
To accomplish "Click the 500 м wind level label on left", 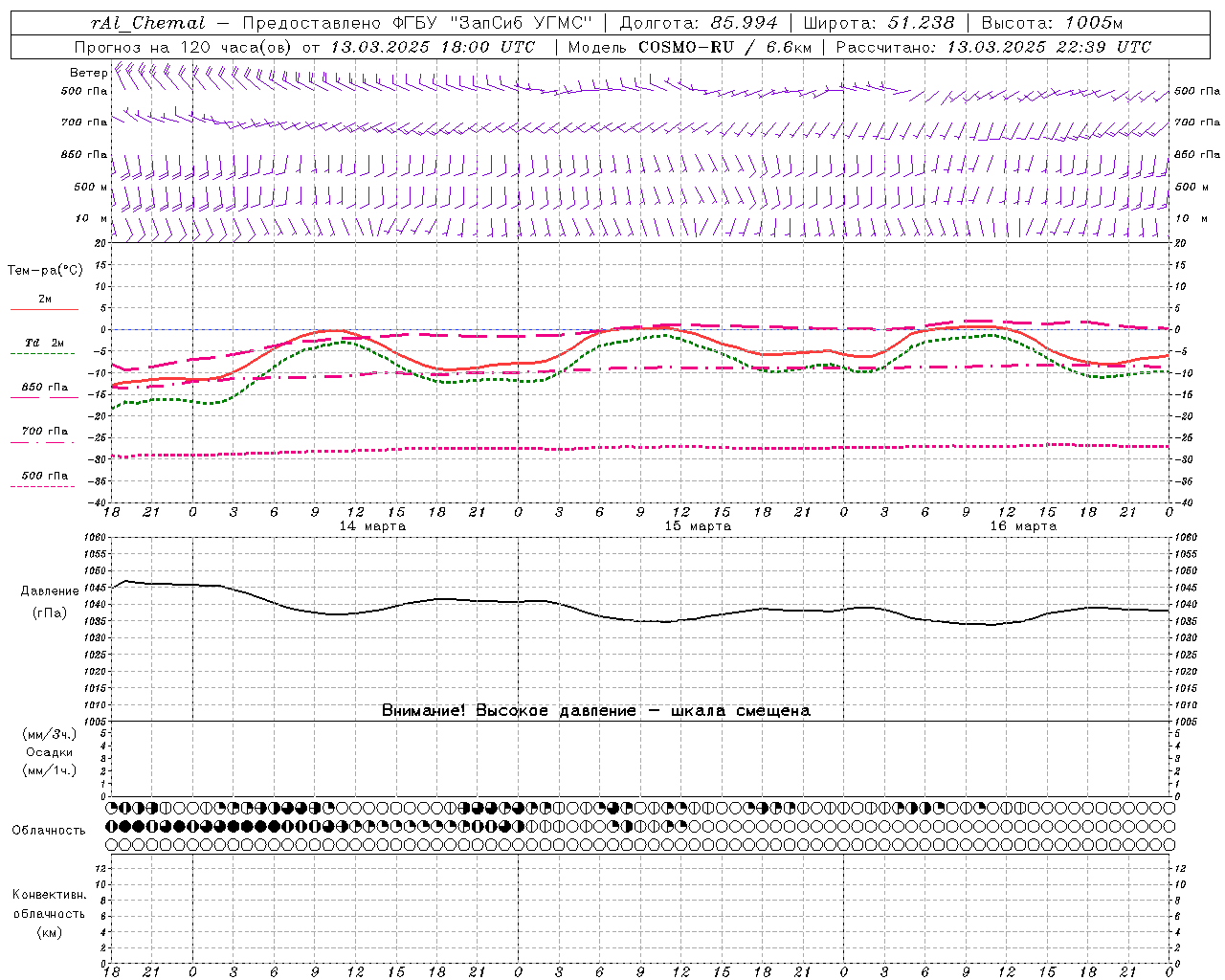I will [91, 187].
